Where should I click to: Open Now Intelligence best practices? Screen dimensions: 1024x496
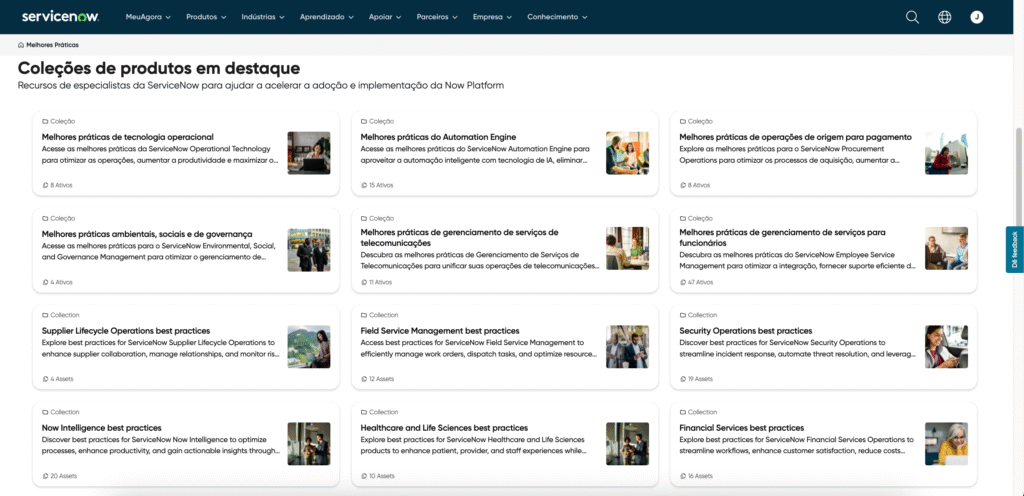(101, 427)
